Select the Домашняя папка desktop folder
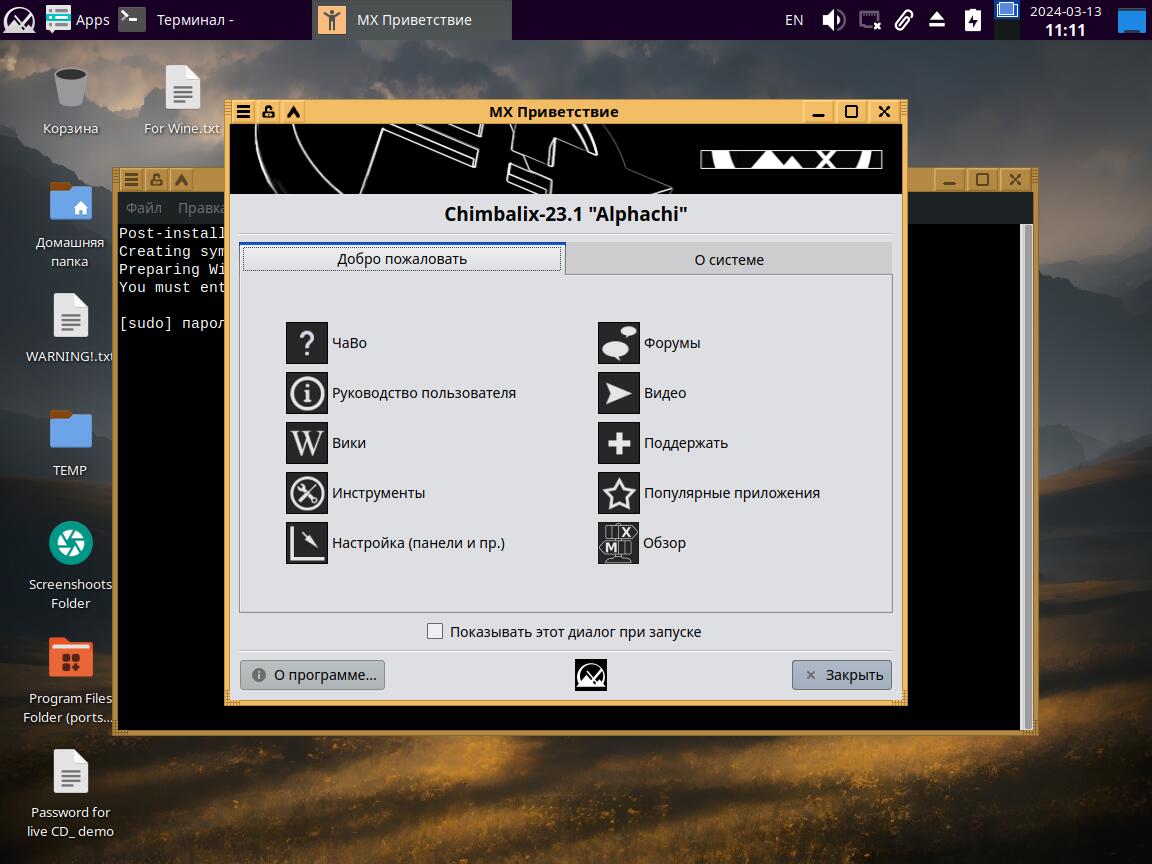Screen dimensions: 1152x864 [x=71, y=225]
